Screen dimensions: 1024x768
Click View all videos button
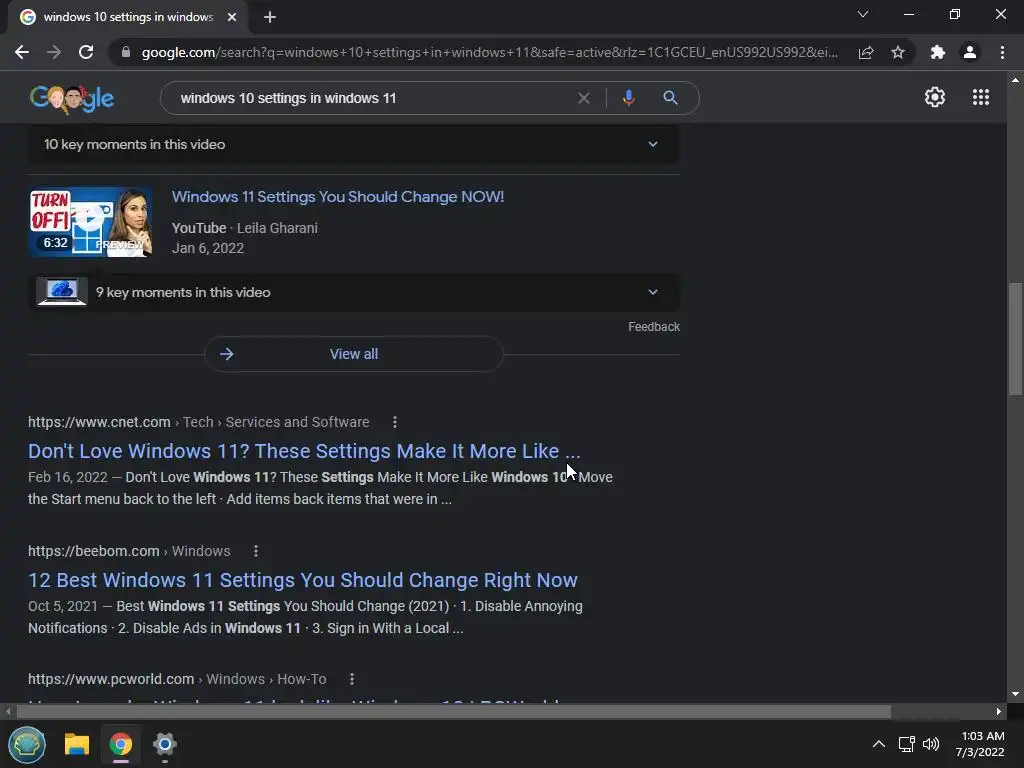[354, 354]
